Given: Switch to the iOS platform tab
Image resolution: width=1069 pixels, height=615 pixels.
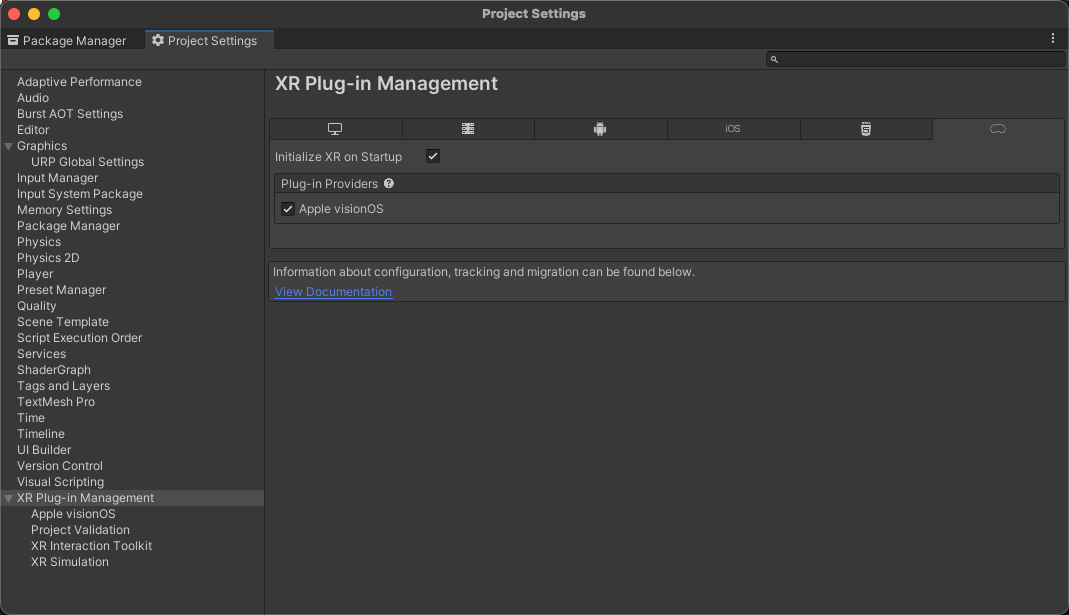Looking at the screenshot, I should coord(733,129).
